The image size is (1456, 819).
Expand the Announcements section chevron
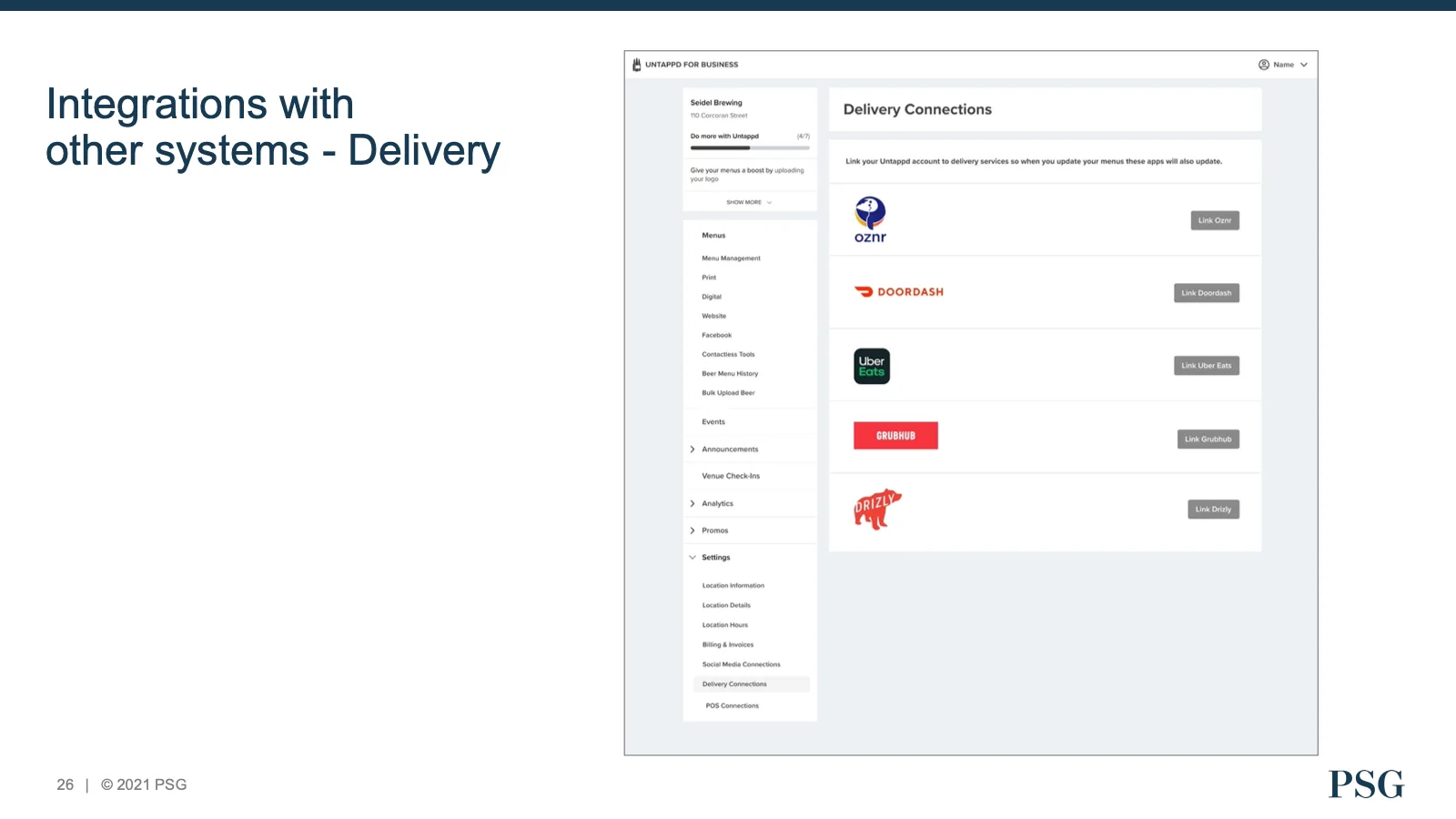(693, 450)
